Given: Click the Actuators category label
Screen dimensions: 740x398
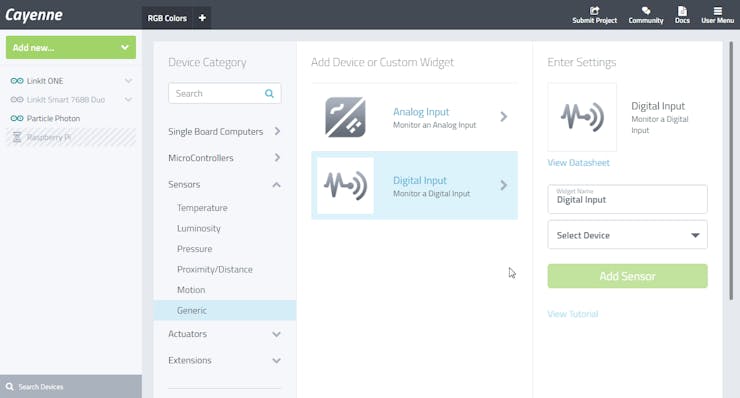Looking at the screenshot, I should [187, 334].
